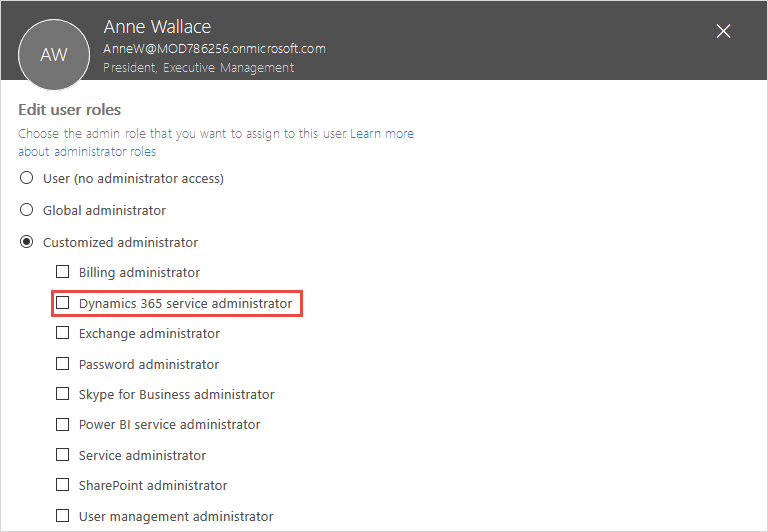Click the Anne Wallace name heading
This screenshot has height=532, width=768.
tap(157, 26)
